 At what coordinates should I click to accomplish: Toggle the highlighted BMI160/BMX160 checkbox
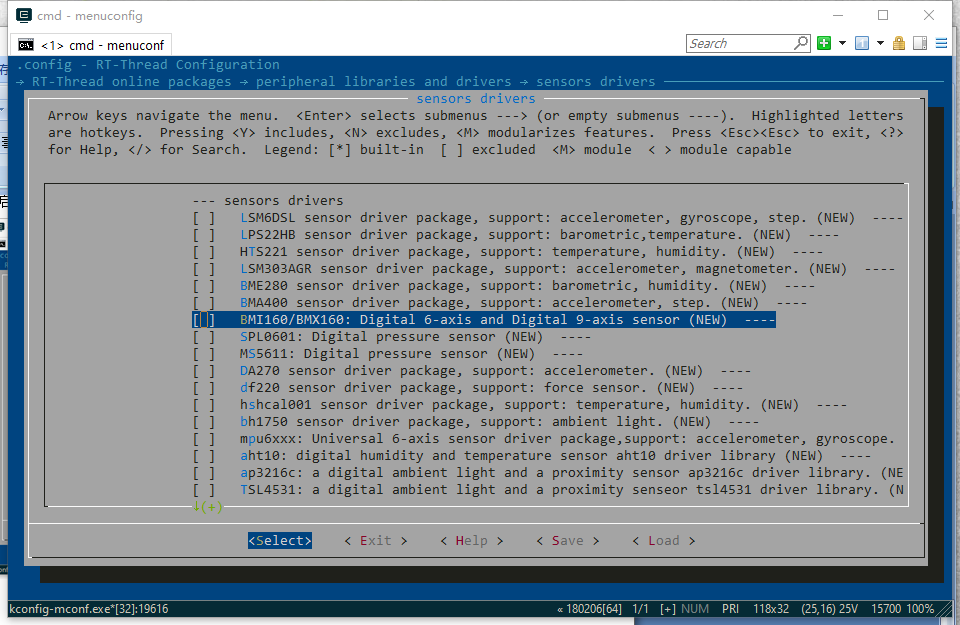pos(204,320)
